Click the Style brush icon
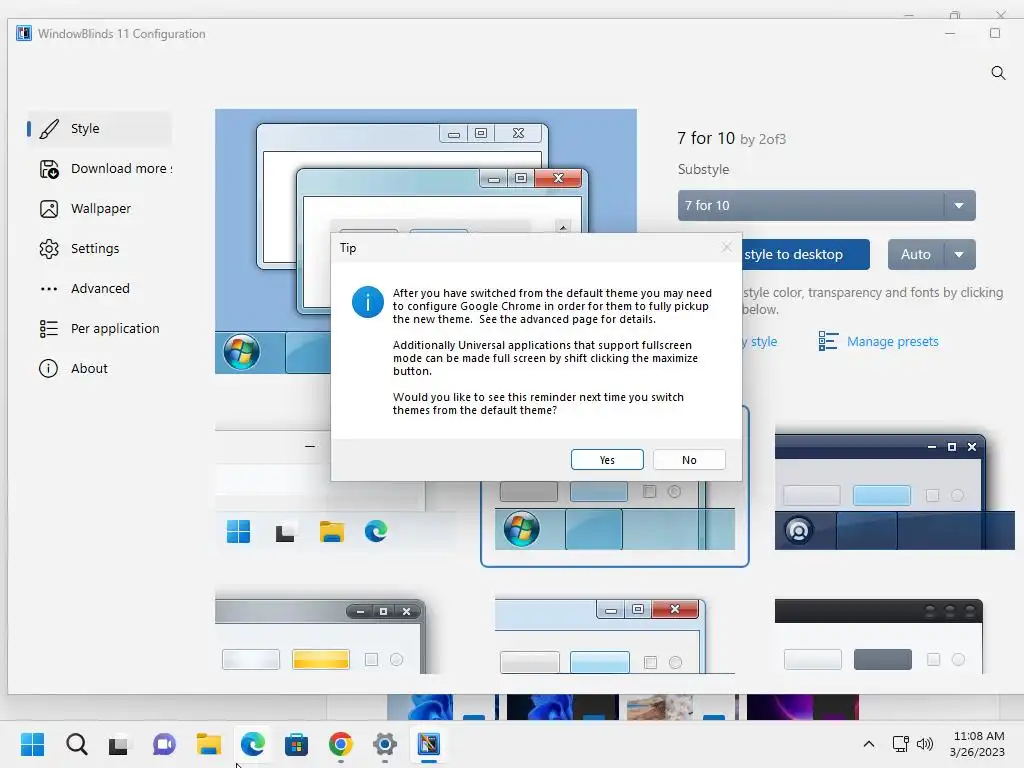 [x=49, y=129]
